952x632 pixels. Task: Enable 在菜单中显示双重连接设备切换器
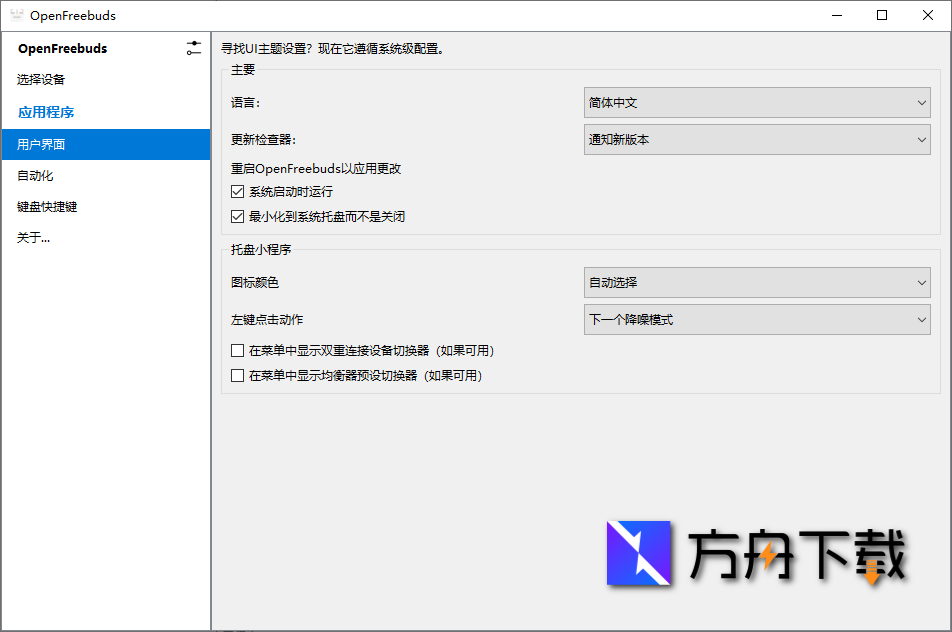237,351
